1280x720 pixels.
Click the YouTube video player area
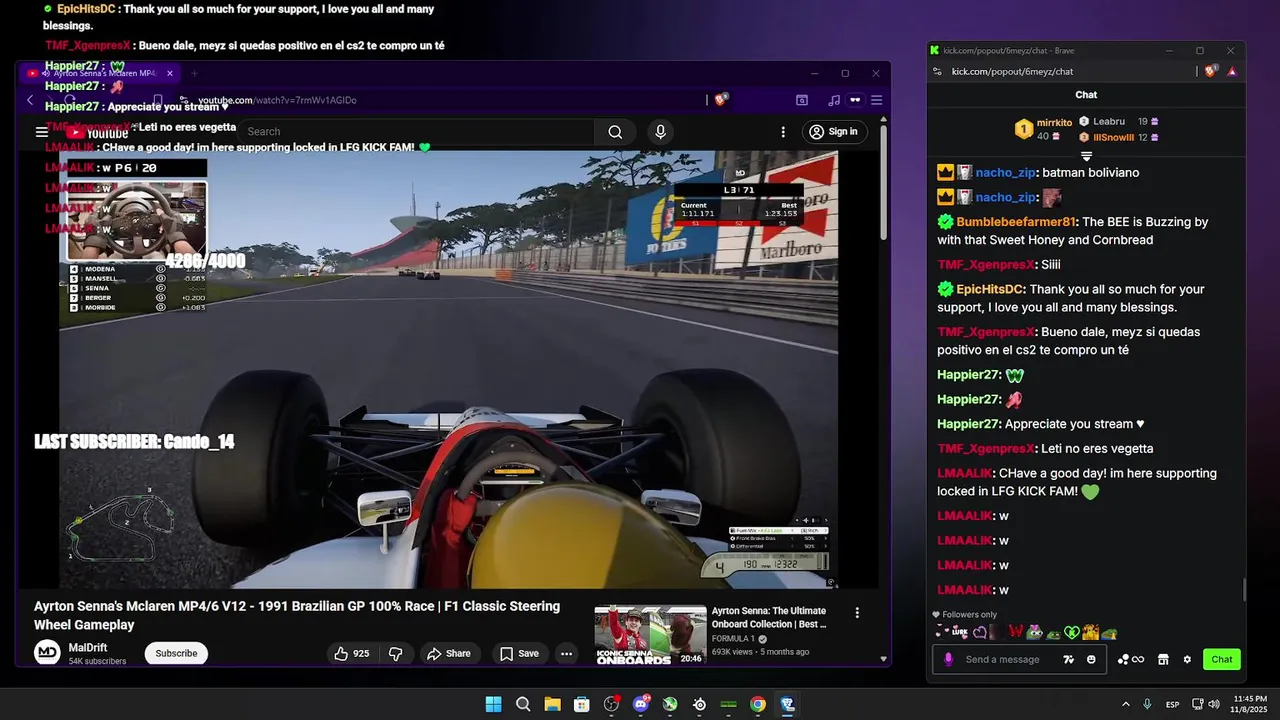click(x=448, y=369)
